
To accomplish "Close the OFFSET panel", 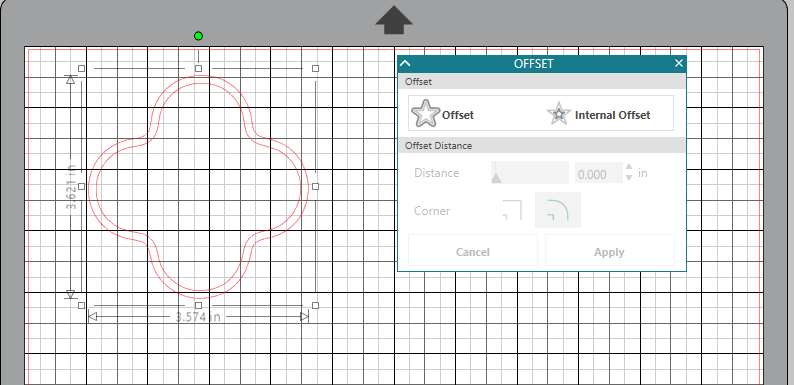I will point(679,63).
